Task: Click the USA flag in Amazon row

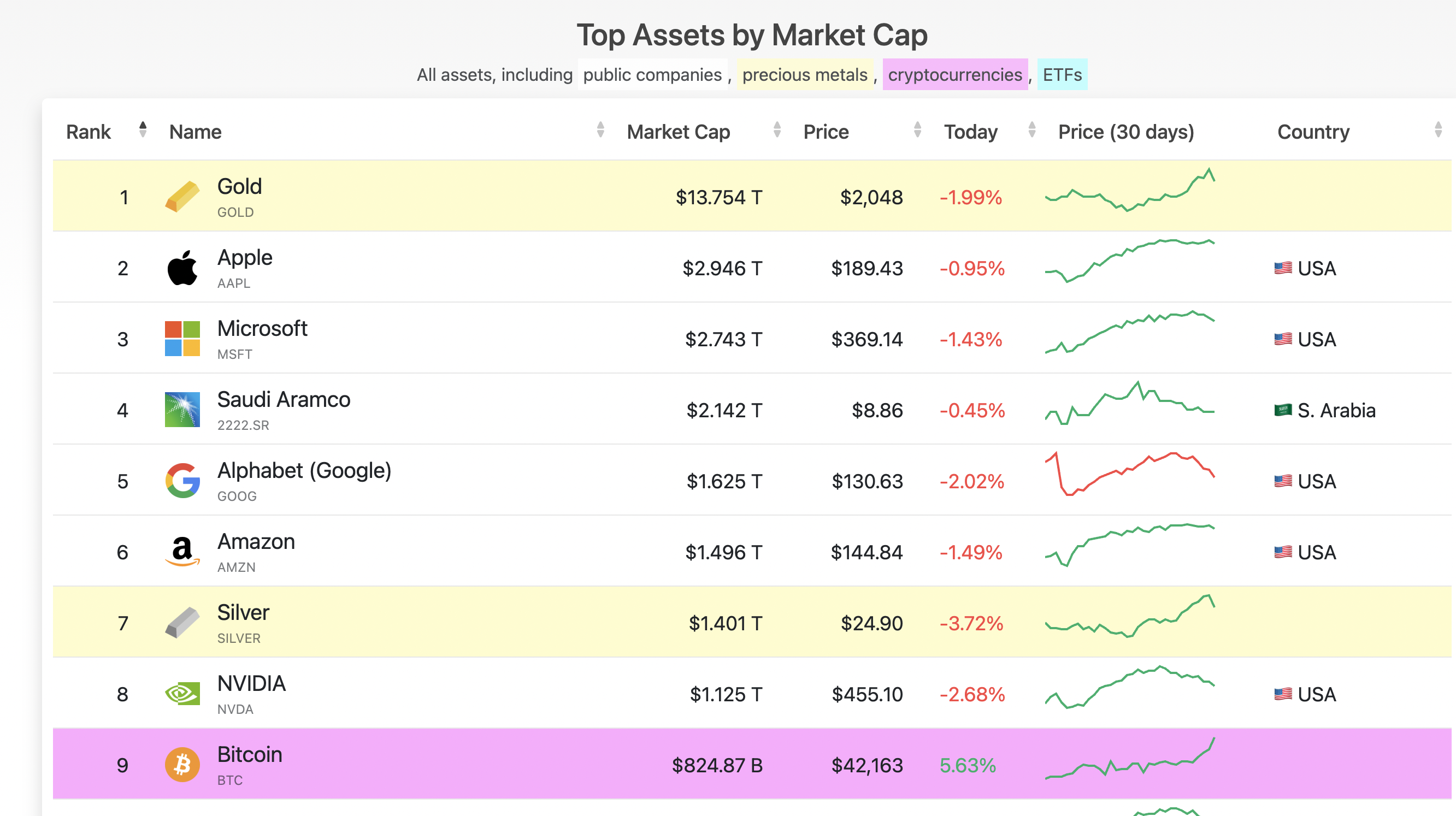Action: coord(1282,552)
